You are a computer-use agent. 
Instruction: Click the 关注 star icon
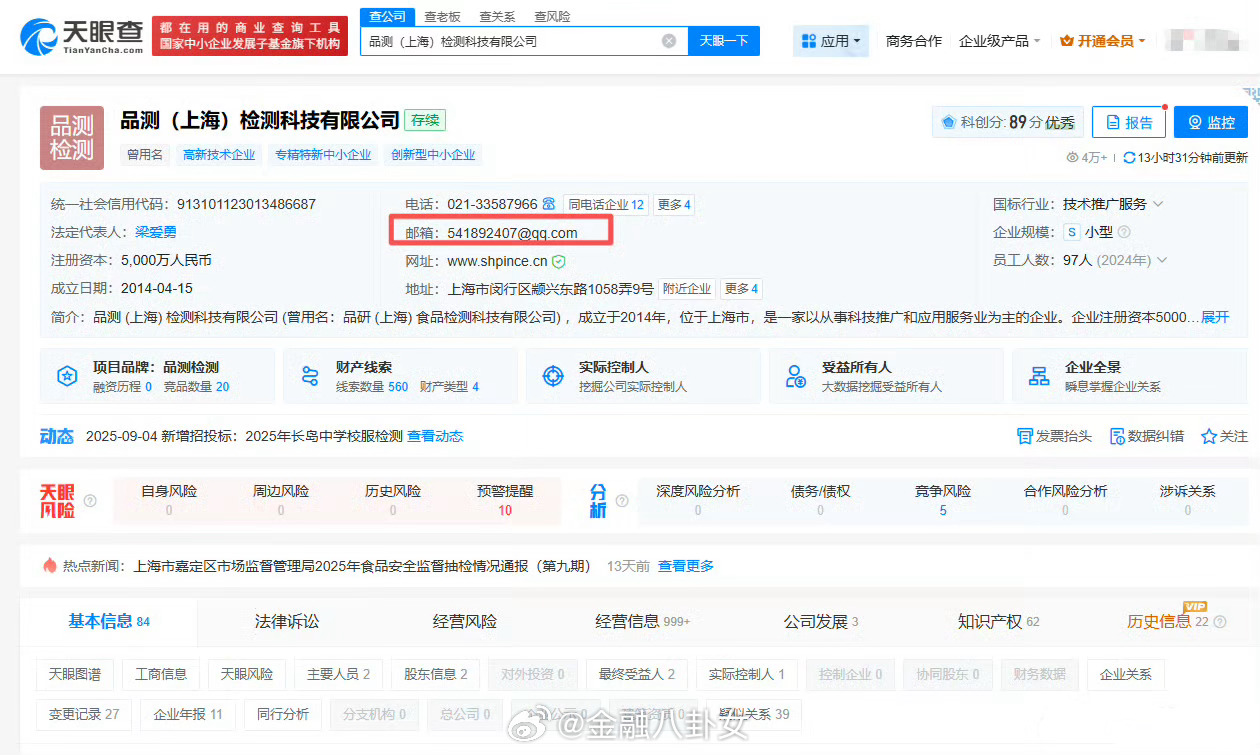click(1209, 436)
